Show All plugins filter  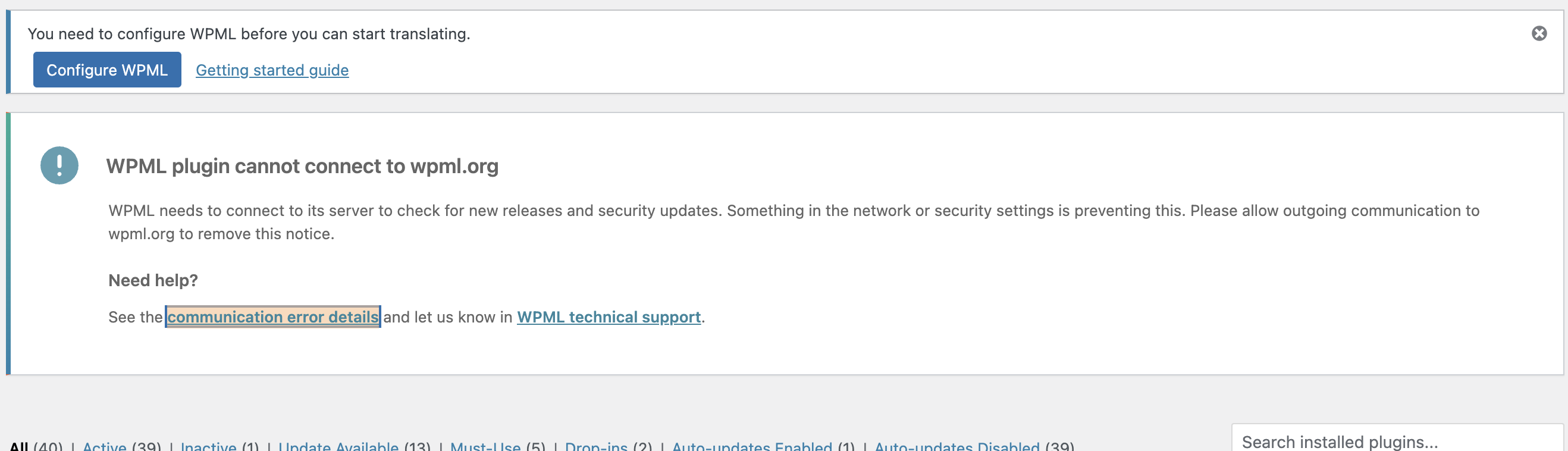19,446
